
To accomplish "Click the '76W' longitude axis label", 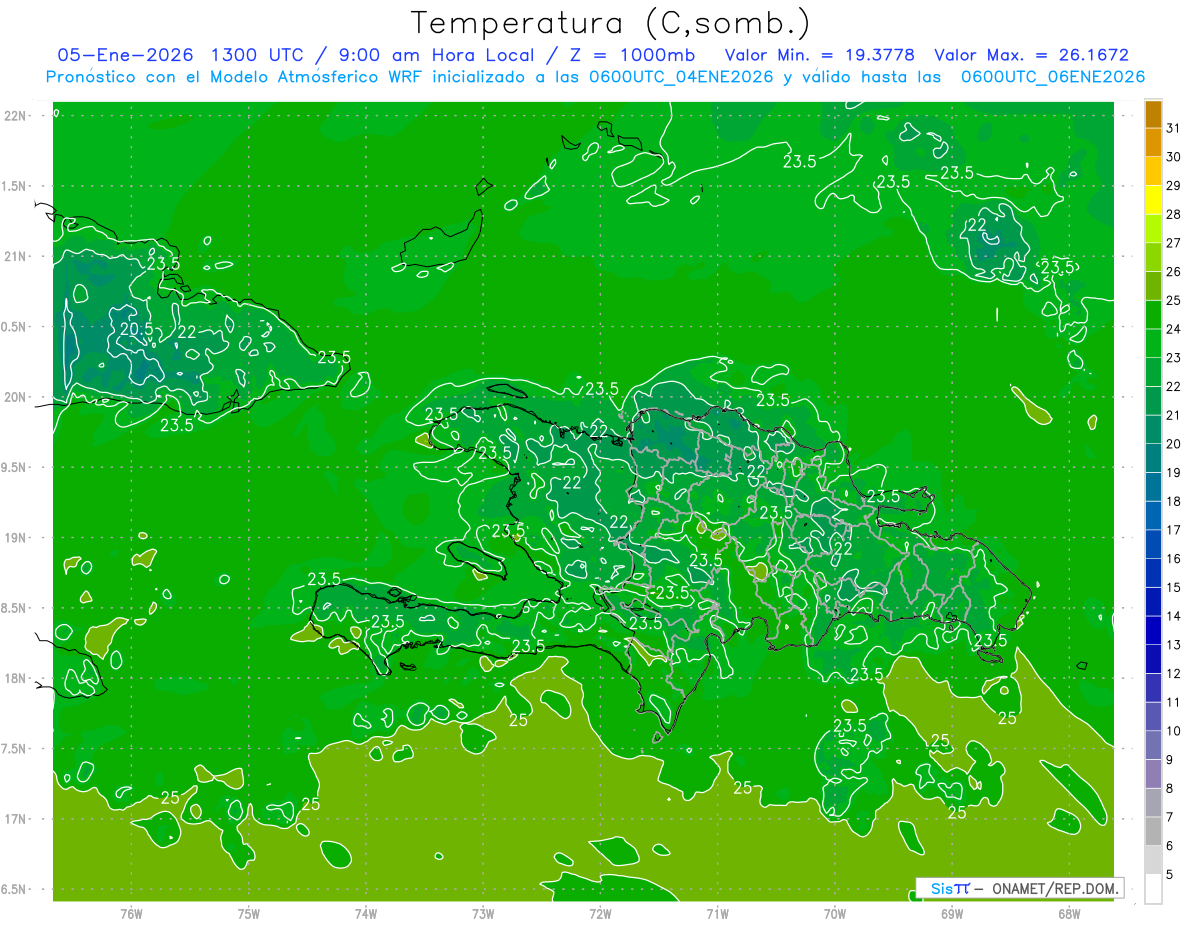I will click(131, 913).
